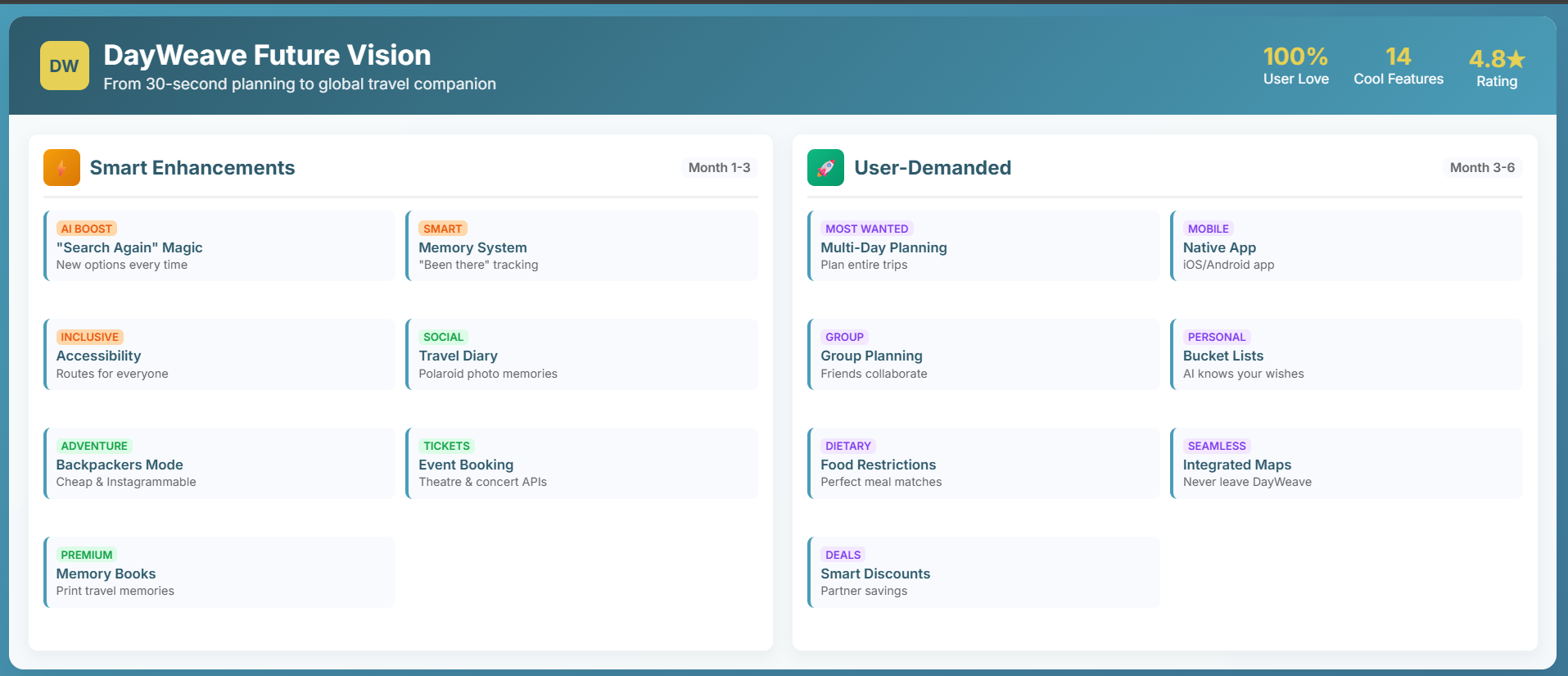Open the "Search Again" Magic card
Screen dimensions: 1568x676
coord(219,246)
